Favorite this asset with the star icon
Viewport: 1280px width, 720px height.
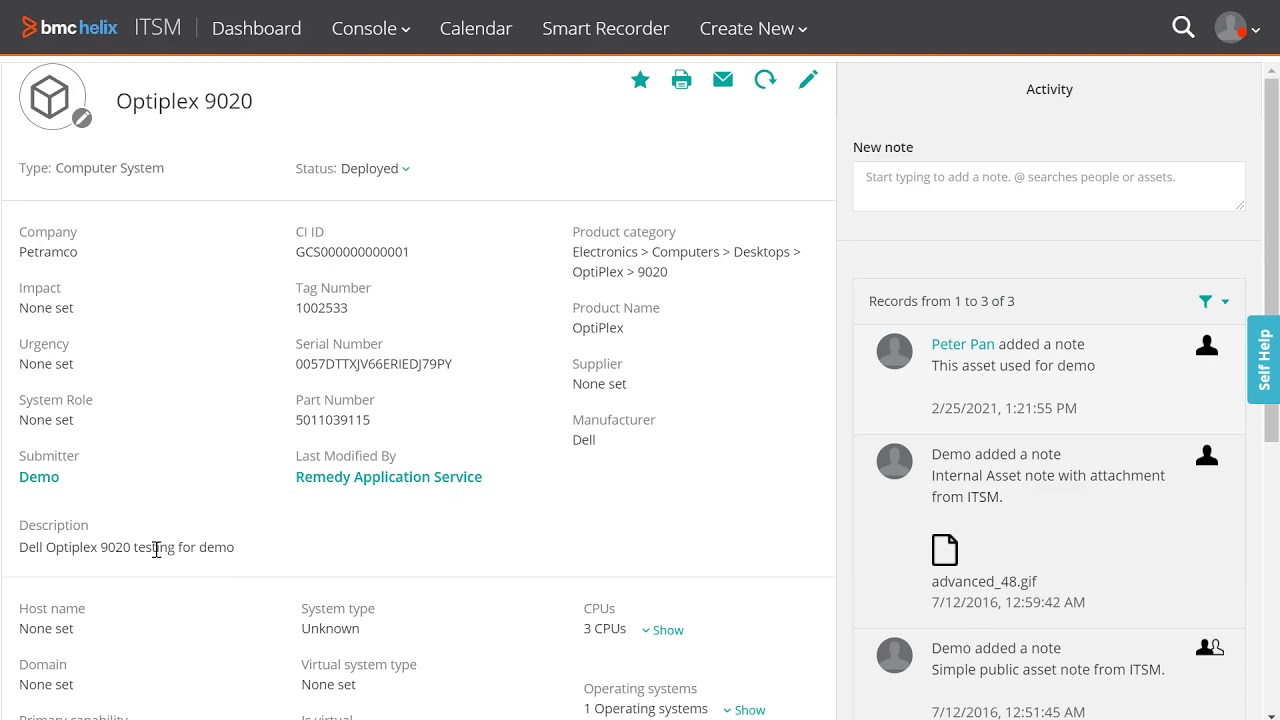pos(640,80)
